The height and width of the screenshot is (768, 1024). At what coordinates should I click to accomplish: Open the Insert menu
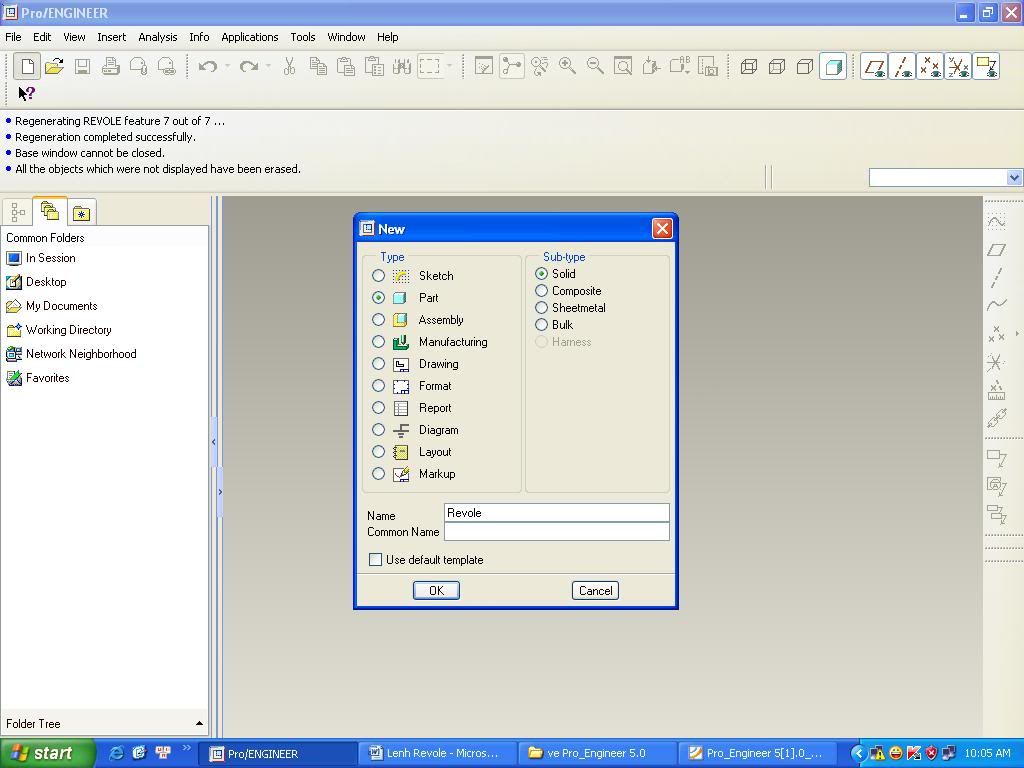[x=112, y=37]
